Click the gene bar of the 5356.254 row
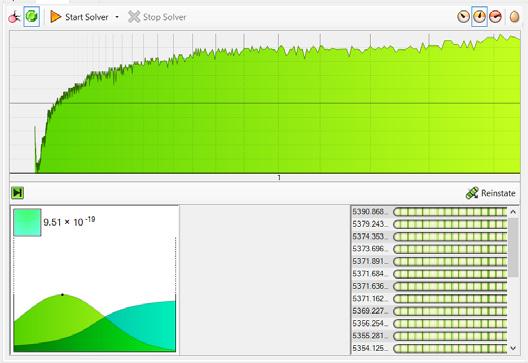528x363 pixels. click(450, 324)
